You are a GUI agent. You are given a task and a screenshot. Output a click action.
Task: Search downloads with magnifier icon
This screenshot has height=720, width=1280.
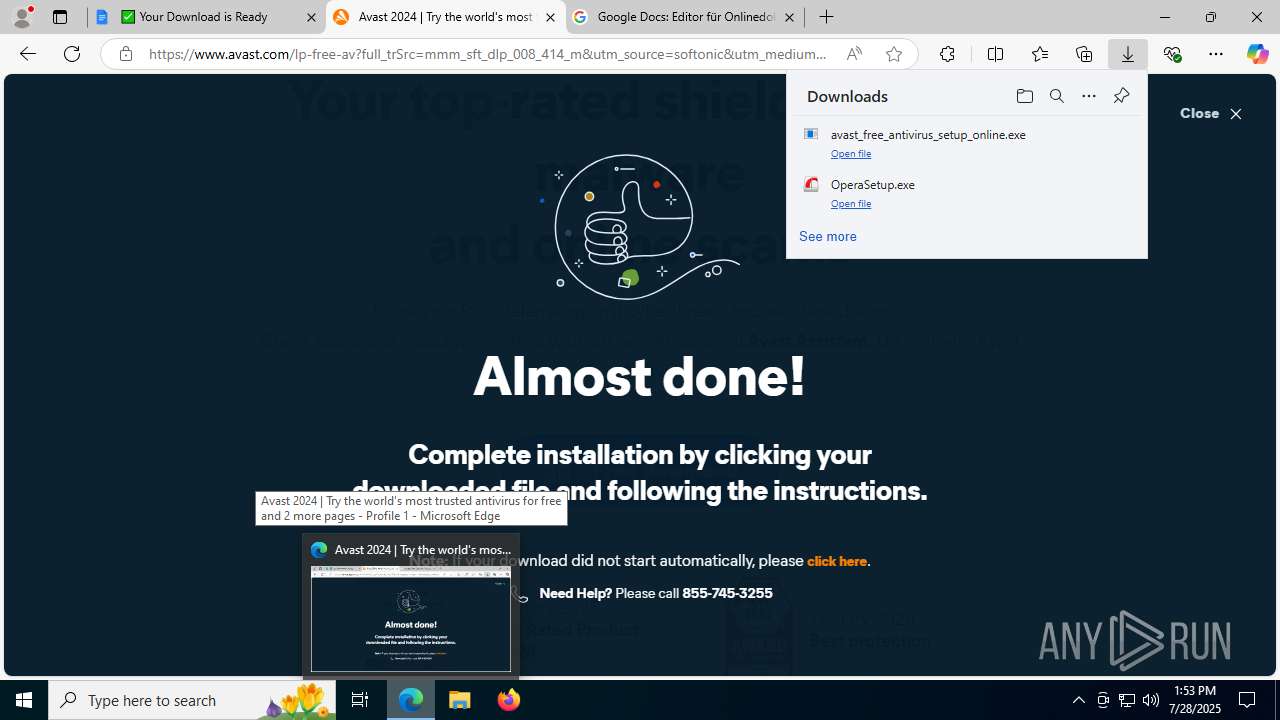click(1056, 96)
